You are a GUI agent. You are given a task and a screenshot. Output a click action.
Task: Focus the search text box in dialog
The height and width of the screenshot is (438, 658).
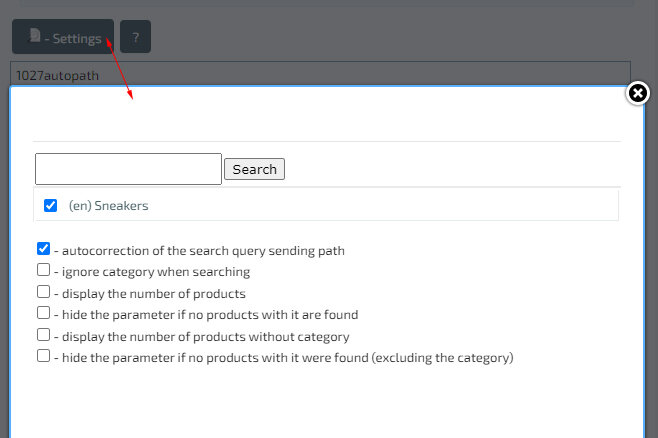128,169
